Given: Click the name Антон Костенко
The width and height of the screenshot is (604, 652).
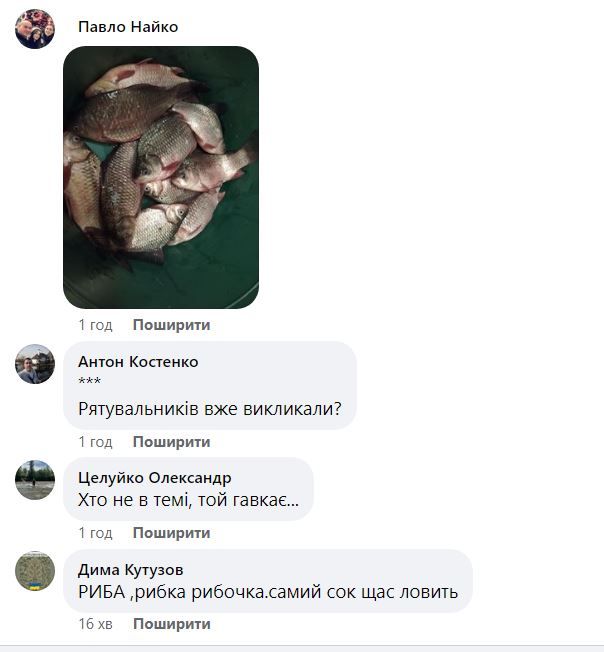Looking at the screenshot, I should [x=138, y=362].
